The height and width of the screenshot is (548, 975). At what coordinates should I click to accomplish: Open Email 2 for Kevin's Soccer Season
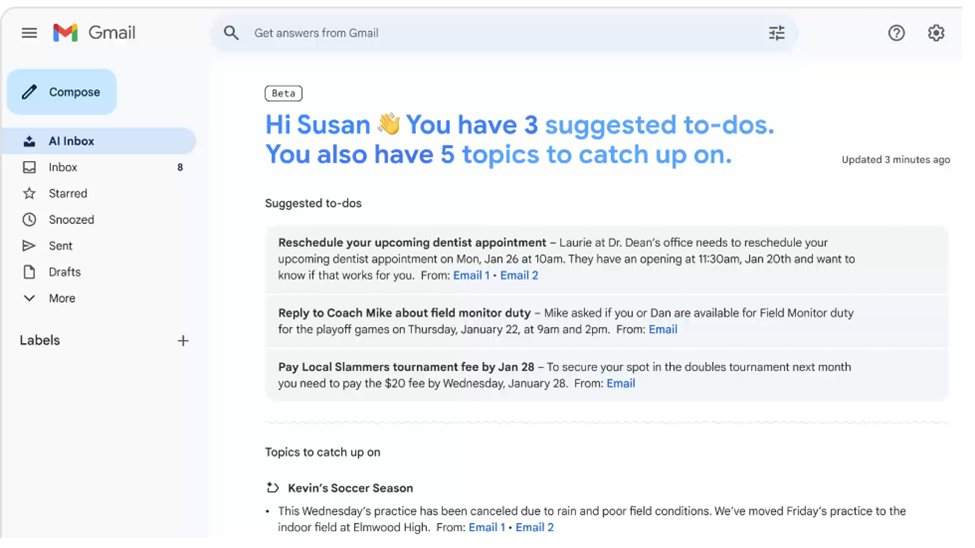535,527
